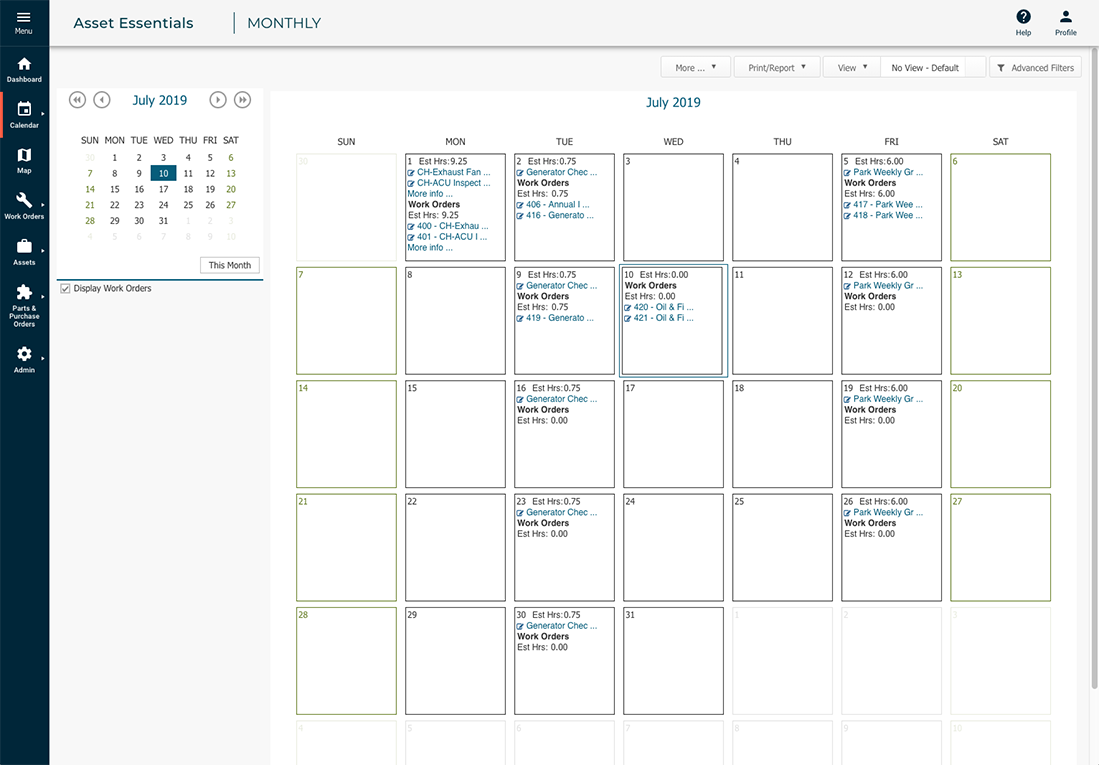Image resolution: width=1099 pixels, height=765 pixels.
Task: Click the July 17 cell in main calendar
Action: pos(673,434)
